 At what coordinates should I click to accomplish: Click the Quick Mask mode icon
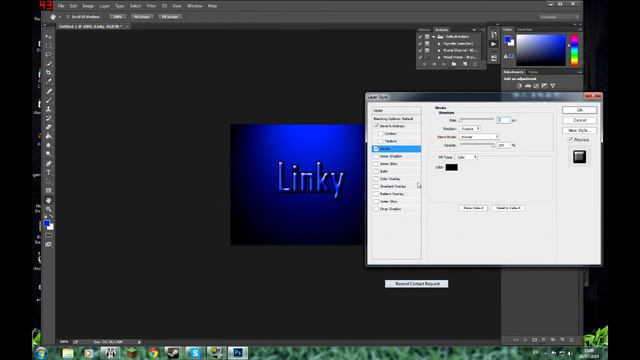(x=49, y=236)
